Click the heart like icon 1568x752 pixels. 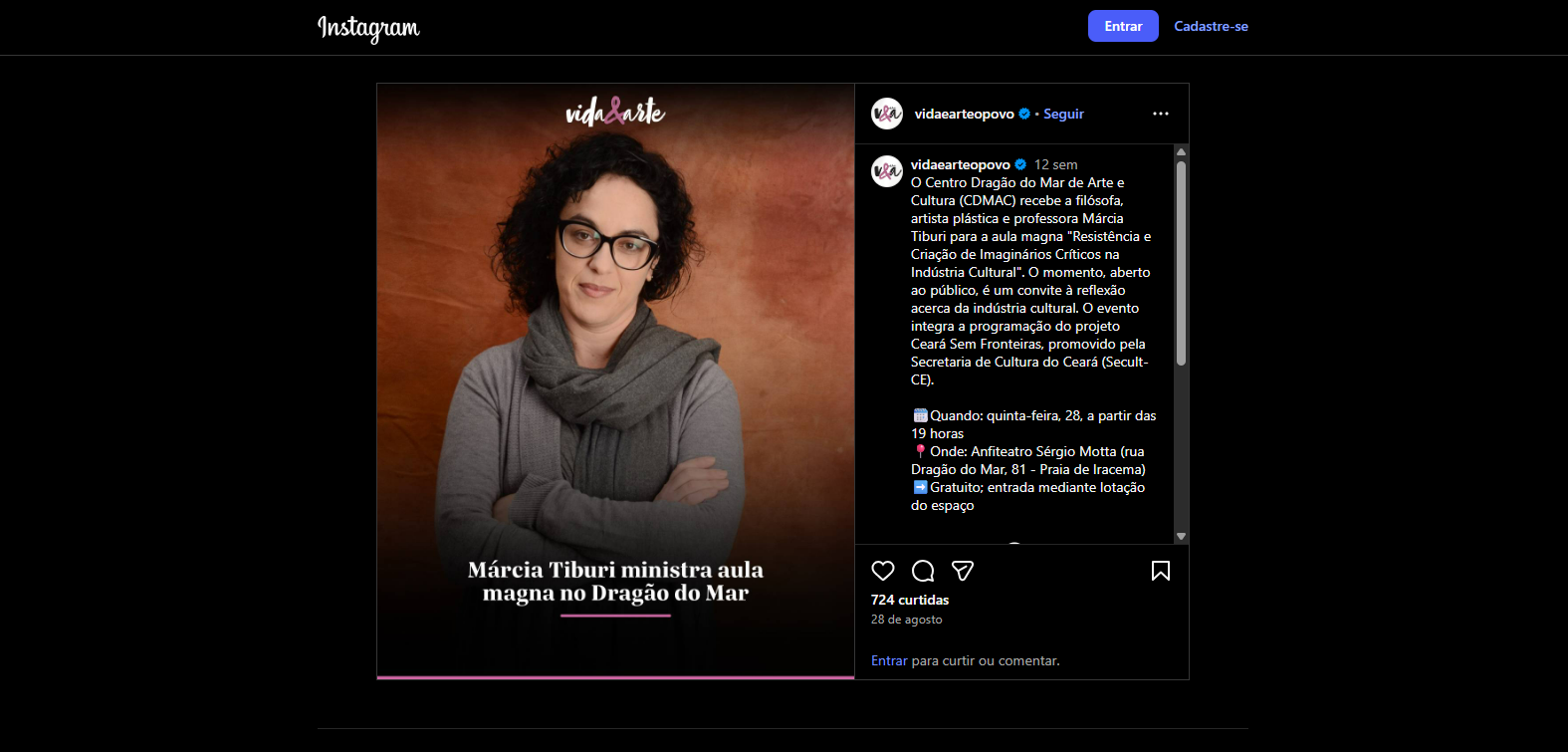883,571
